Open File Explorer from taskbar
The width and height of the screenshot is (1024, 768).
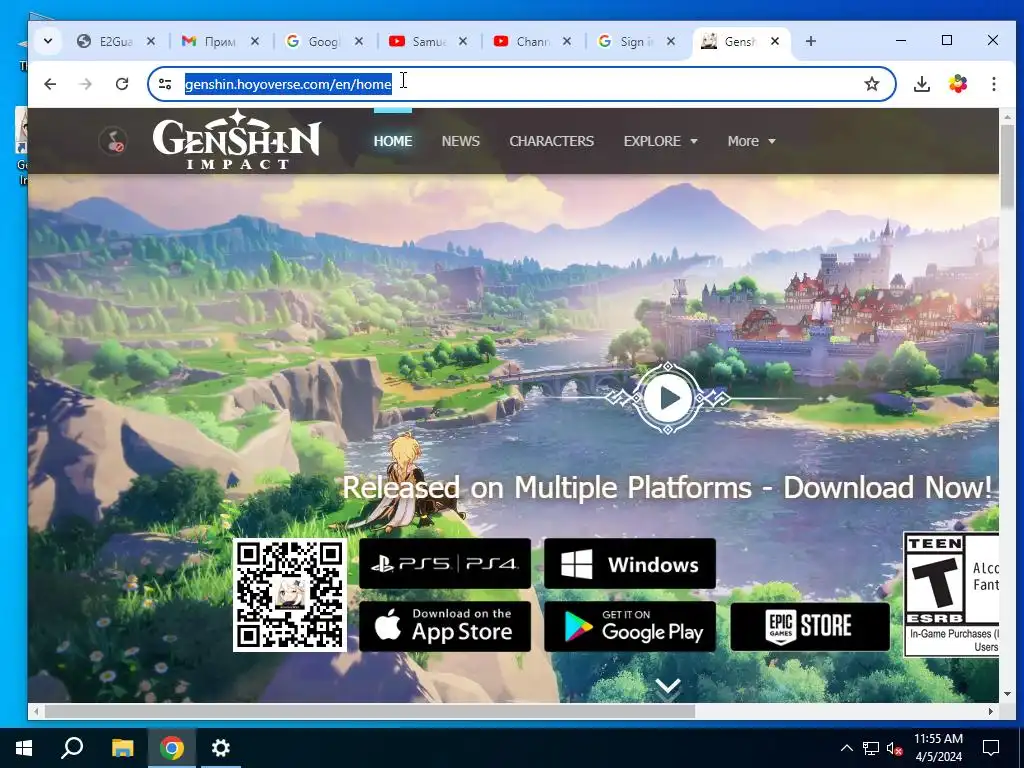pyautogui.click(x=122, y=748)
